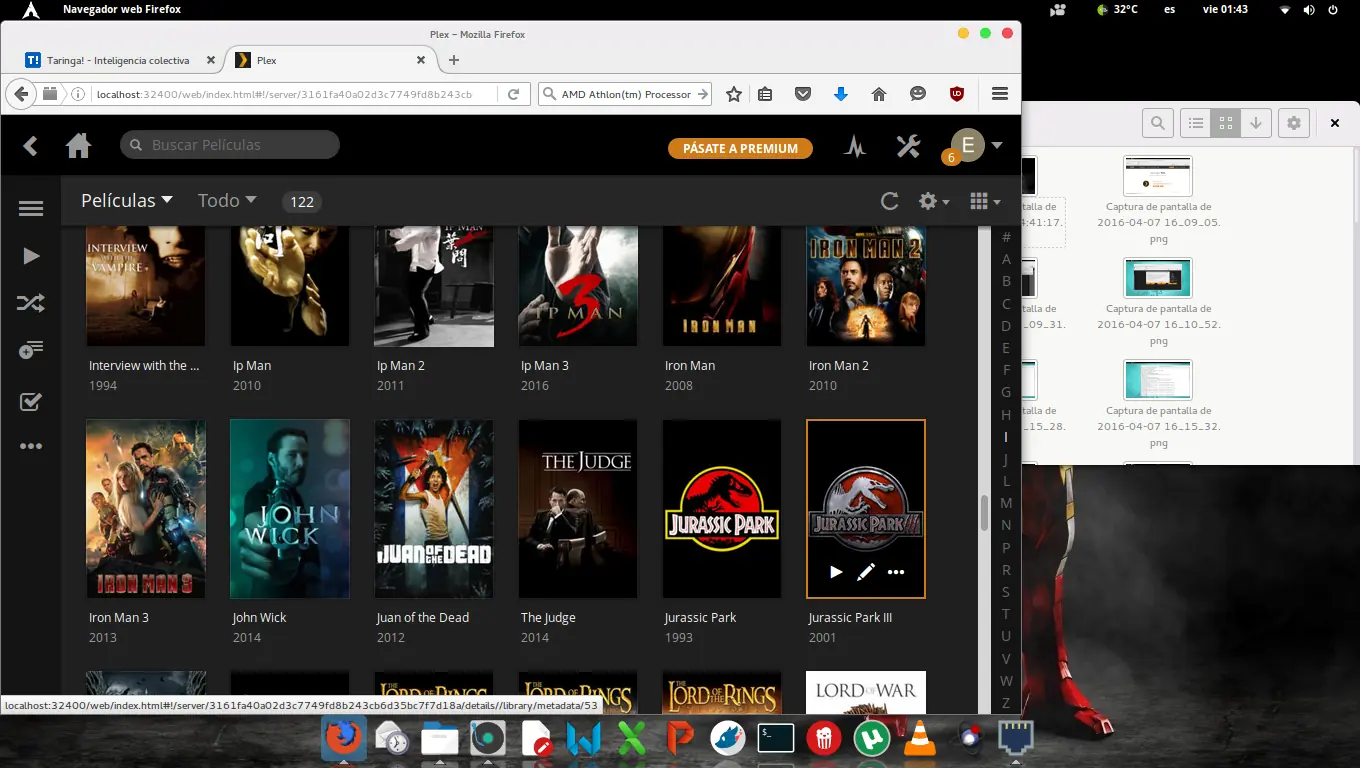Switch Files window to grid view
The image size is (1360, 768).
[1225, 123]
